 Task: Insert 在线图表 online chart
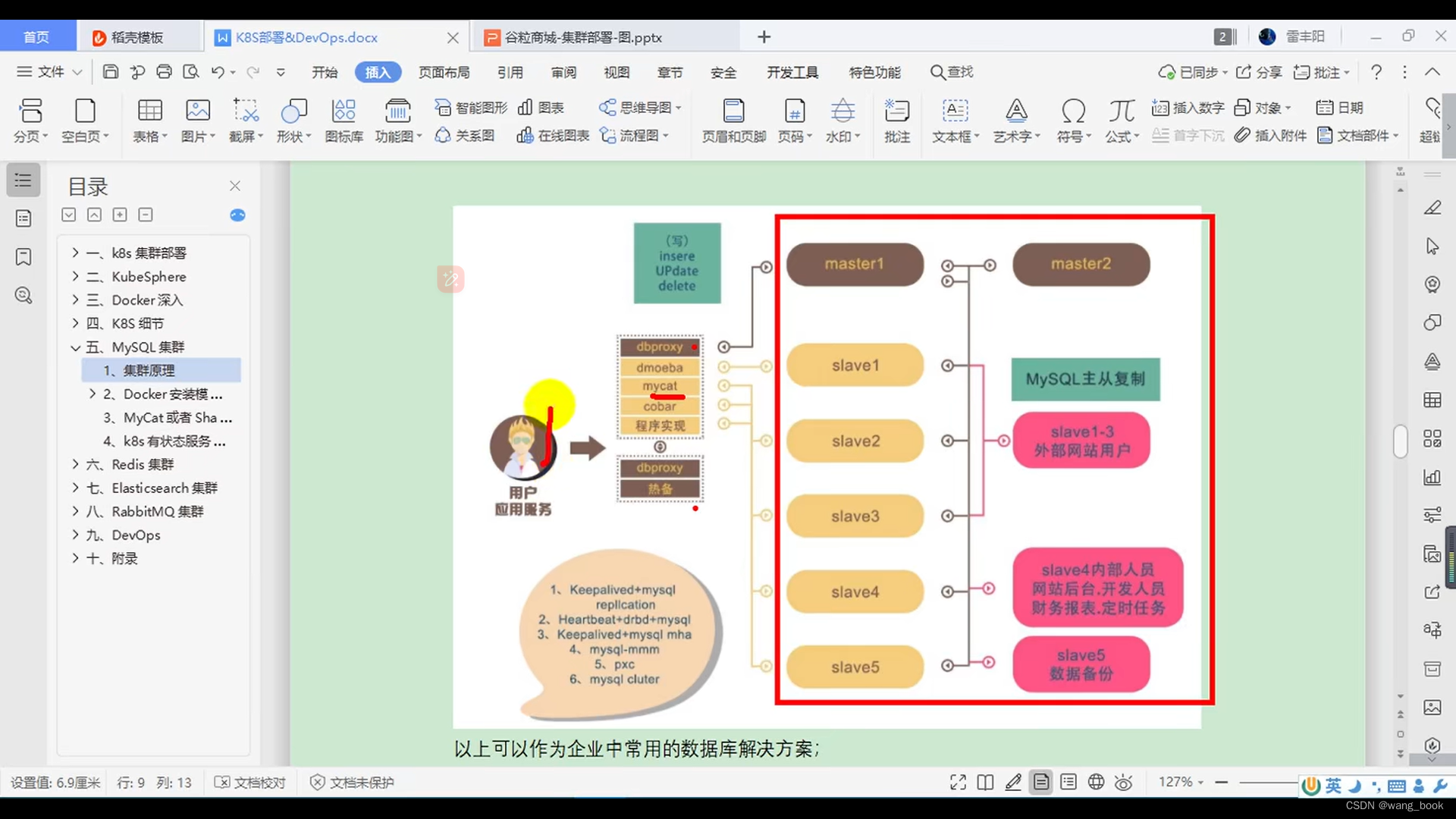pos(553,136)
